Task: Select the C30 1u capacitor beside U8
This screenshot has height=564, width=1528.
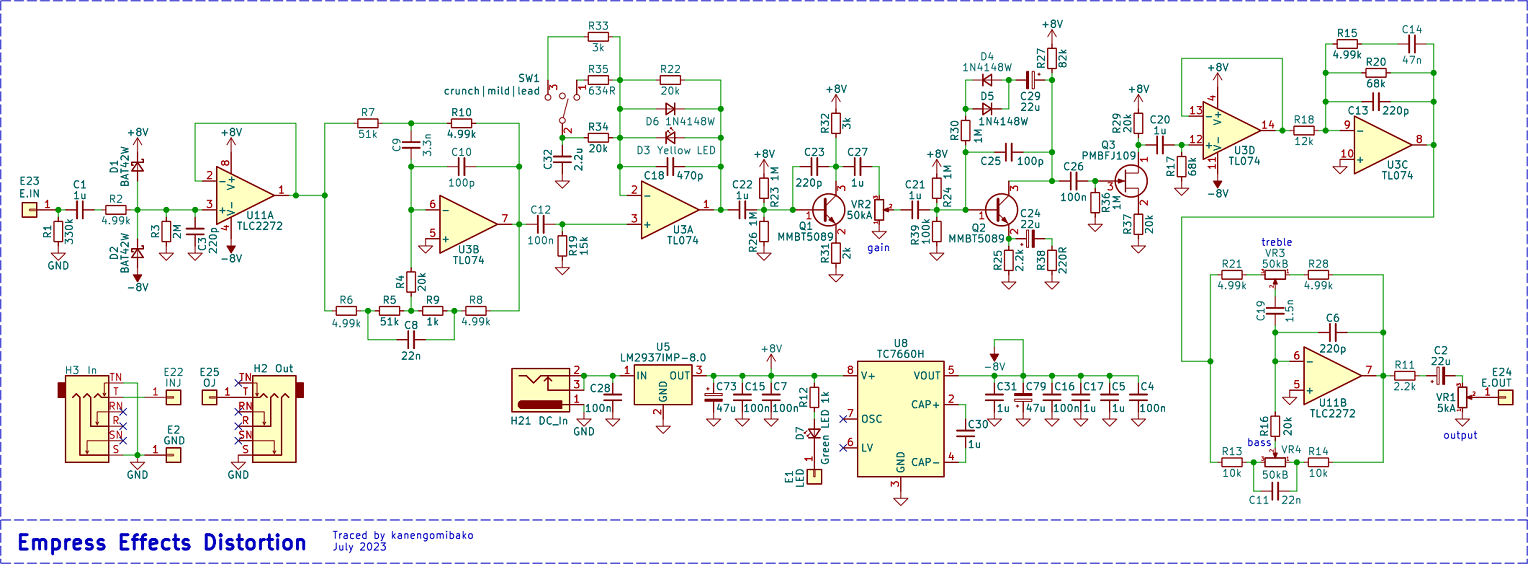Action: [967, 433]
